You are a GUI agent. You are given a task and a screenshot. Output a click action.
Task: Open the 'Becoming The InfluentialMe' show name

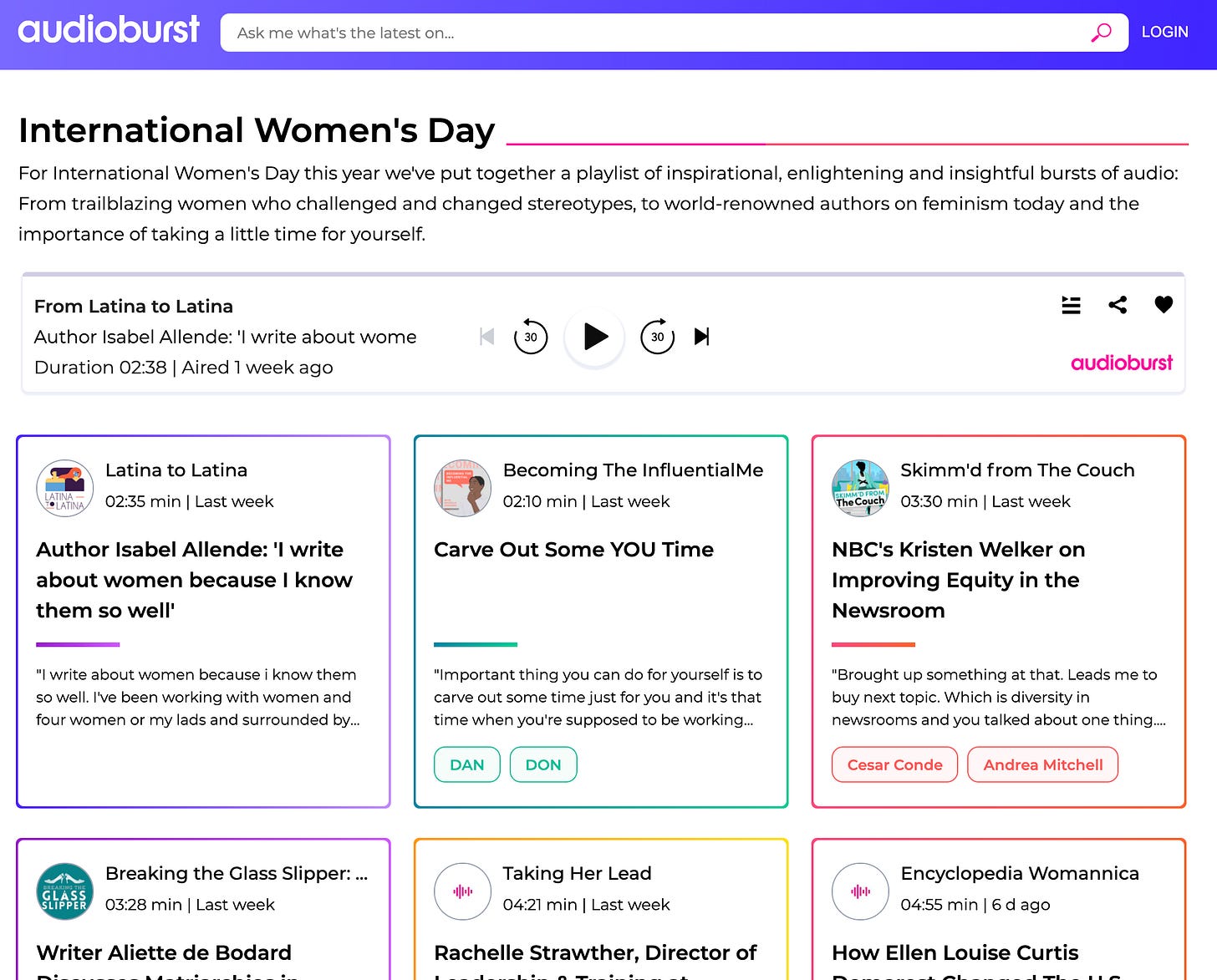coord(633,470)
